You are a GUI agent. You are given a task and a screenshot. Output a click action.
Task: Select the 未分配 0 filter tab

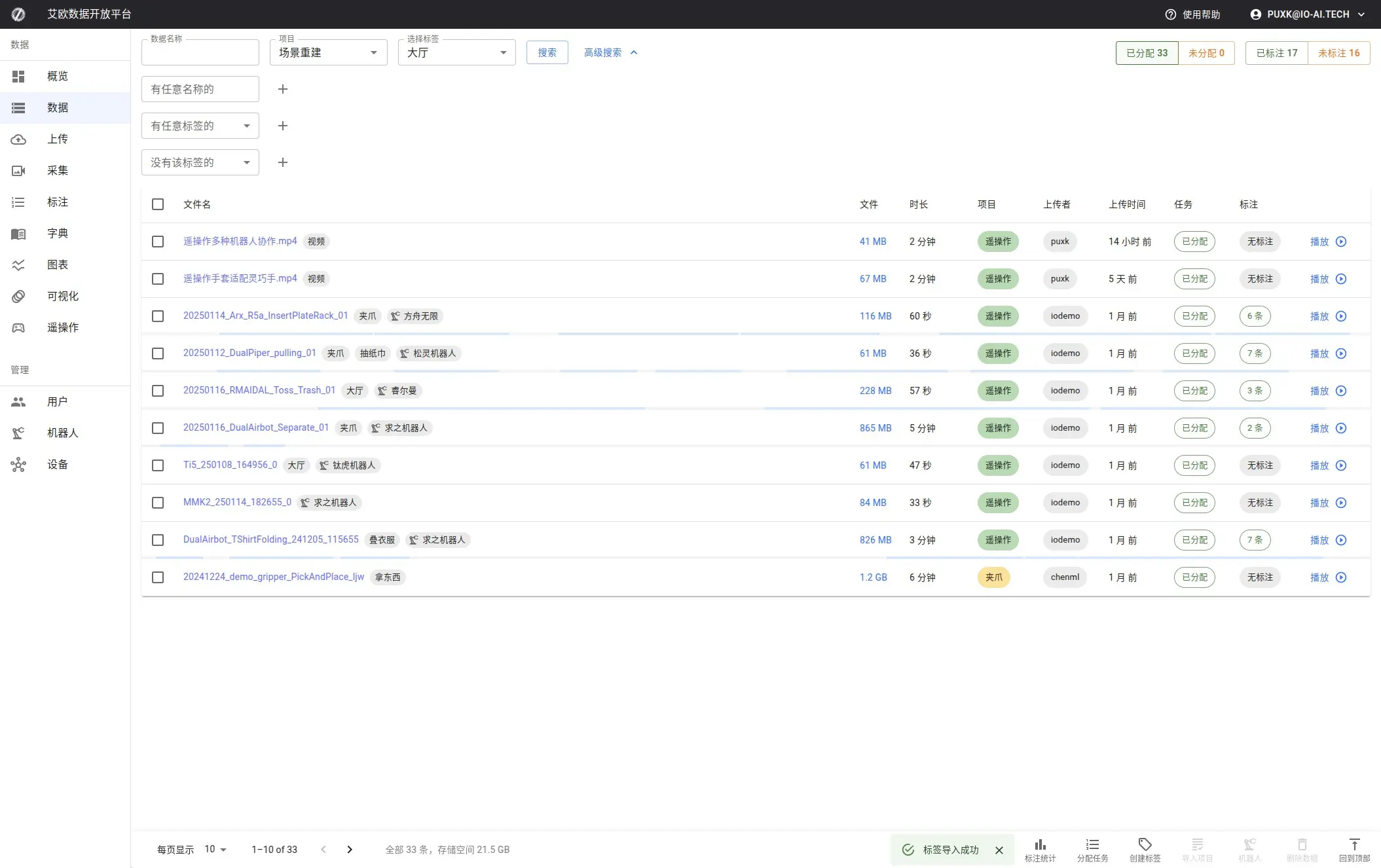tap(1207, 53)
